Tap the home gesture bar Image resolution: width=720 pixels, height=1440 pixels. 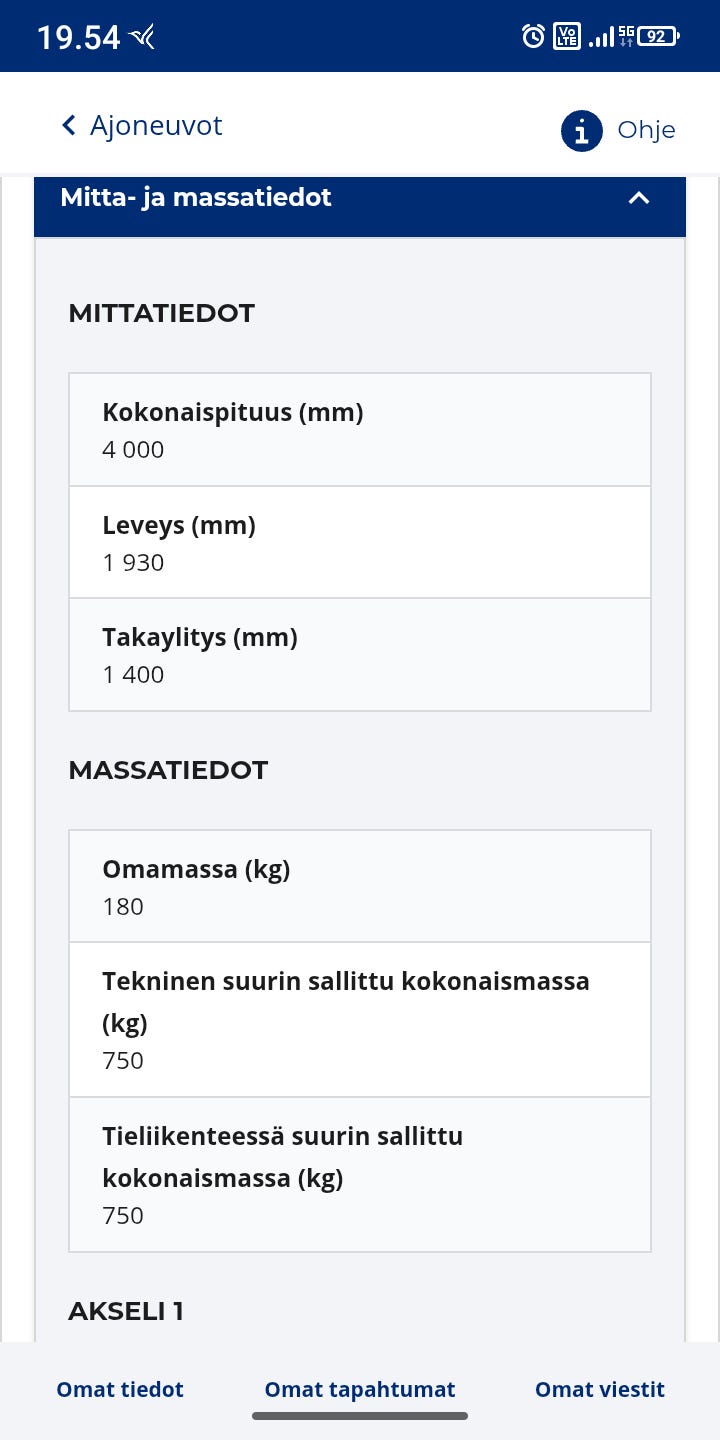click(x=360, y=1416)
